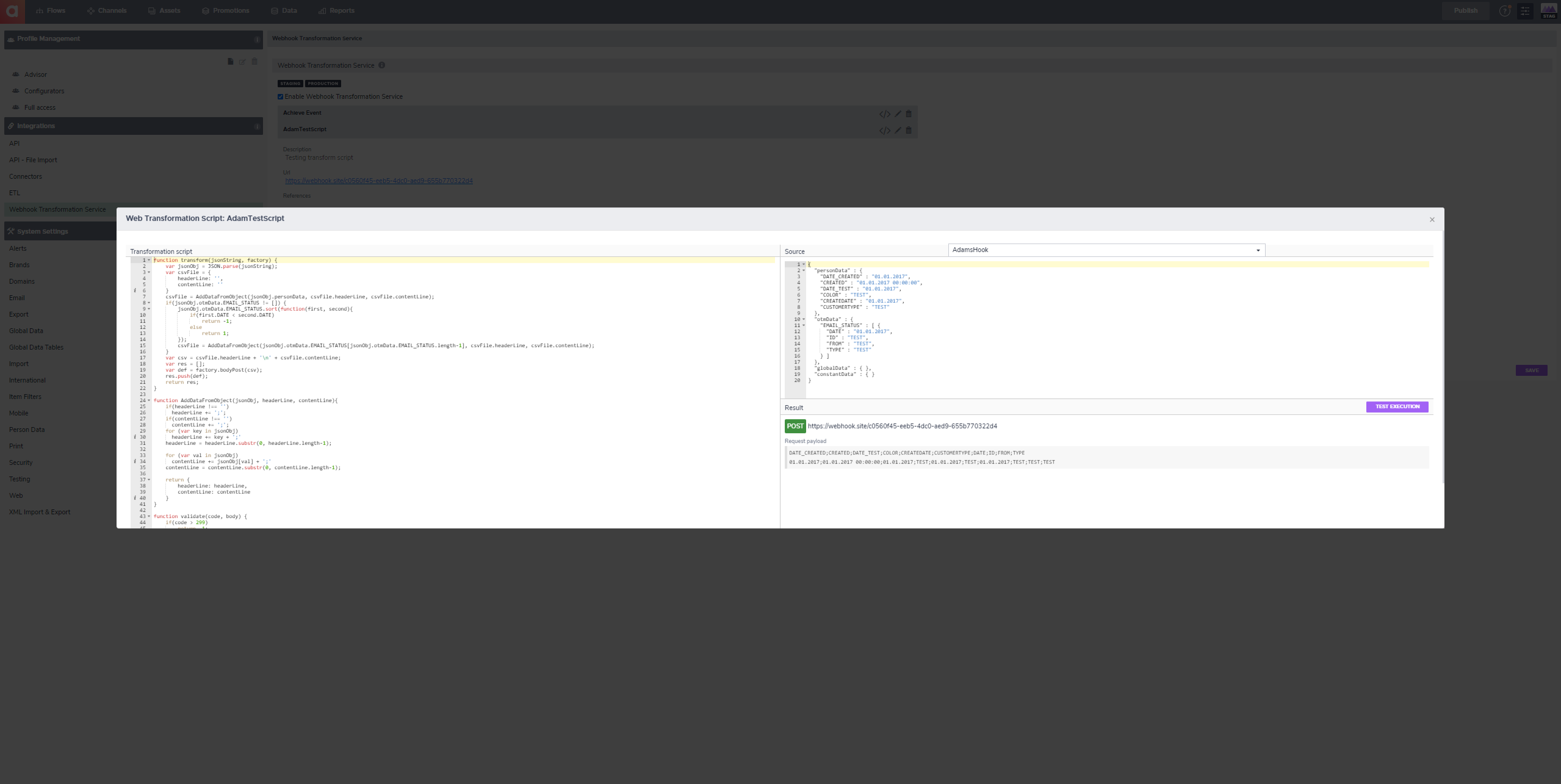Open Connectors in sidebar
This screenshot has height=784, width=1561.
(26, 176)
